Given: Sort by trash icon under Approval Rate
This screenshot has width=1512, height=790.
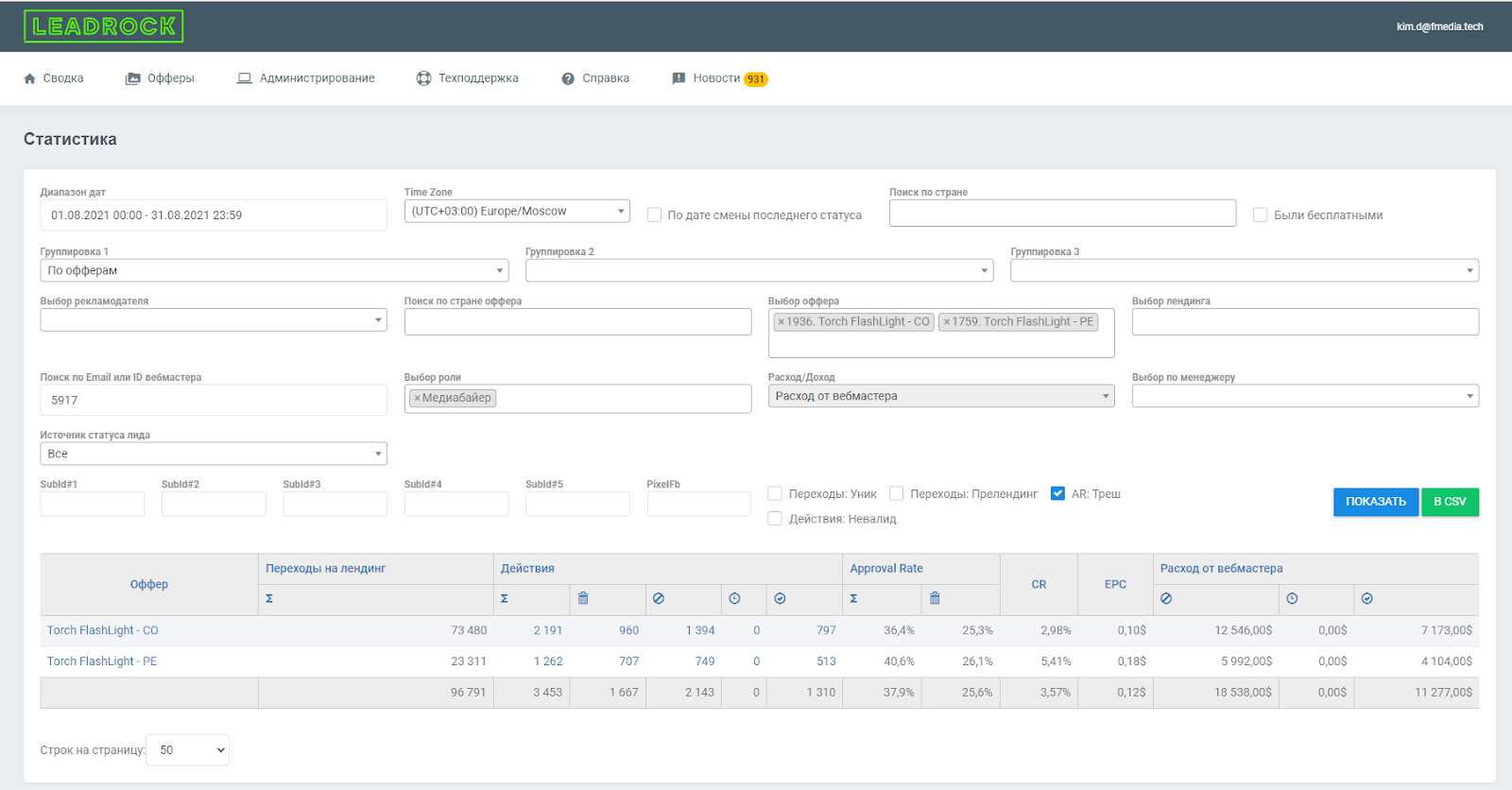Looking at the screenshot, I should point(935,599).
